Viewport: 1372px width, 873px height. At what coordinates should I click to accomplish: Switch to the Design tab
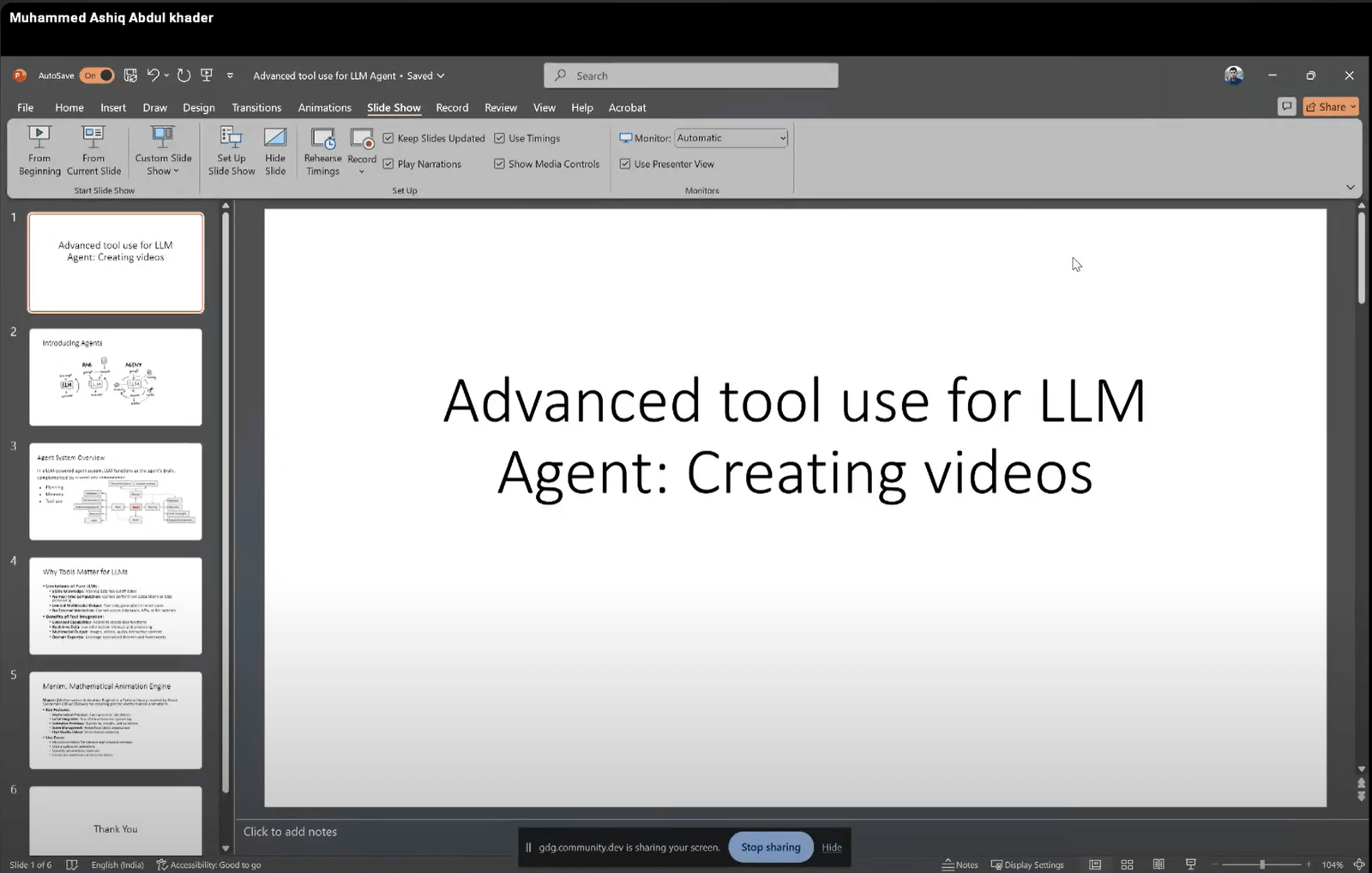click(199, 107)
